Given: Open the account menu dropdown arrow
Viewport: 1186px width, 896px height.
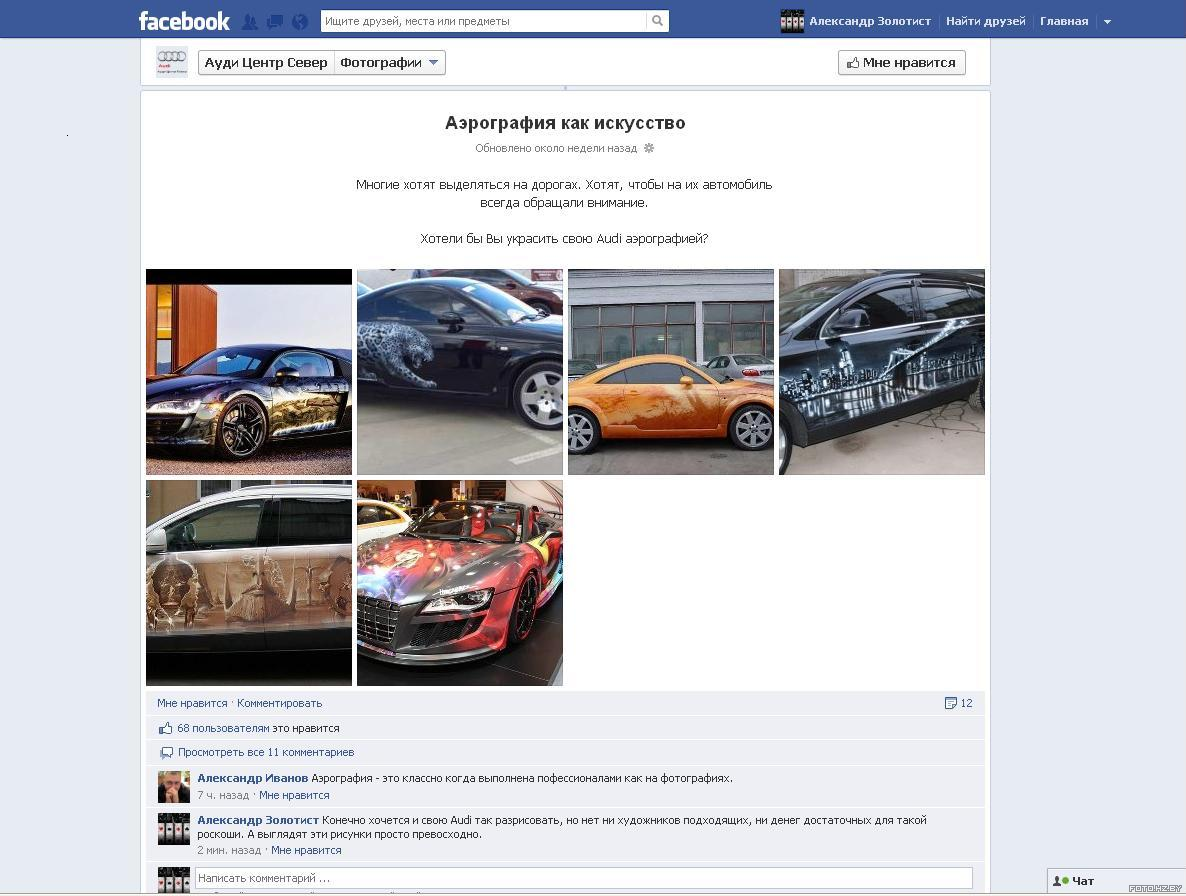Looking at the screenshot, I should point(1107,22).
